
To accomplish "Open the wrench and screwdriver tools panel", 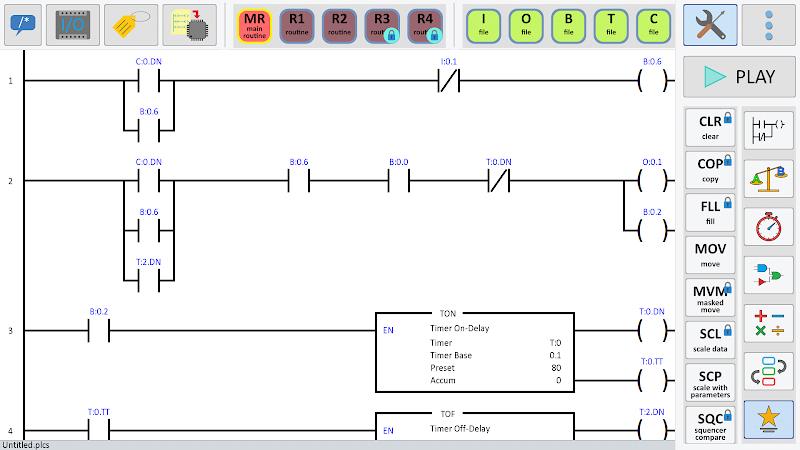I will click(x=710, y=24).
